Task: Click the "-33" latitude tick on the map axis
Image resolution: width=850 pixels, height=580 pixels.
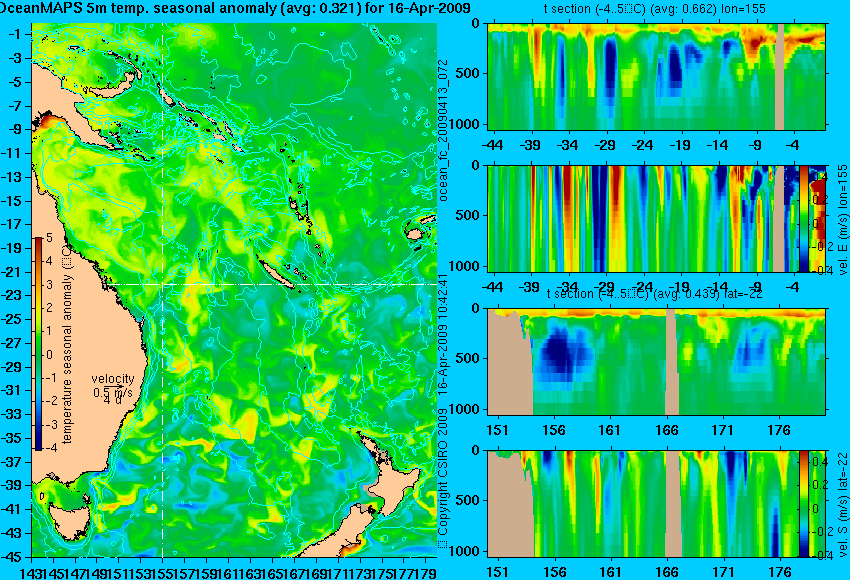Action: (11, 414)
